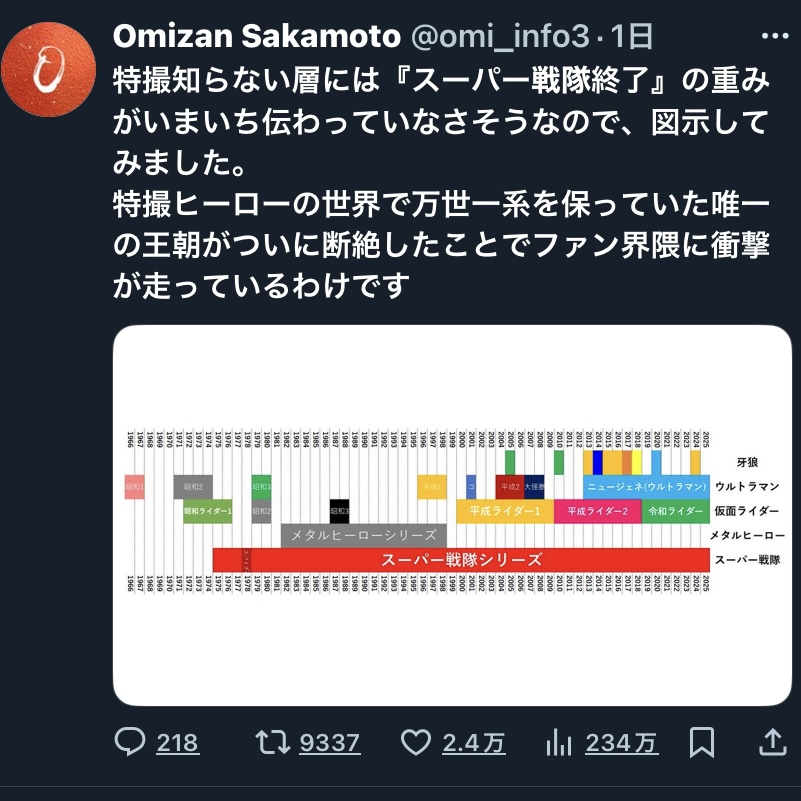Click the red スーパー戦隊シリーズ bar
This screenshot has width=801, height=801.
460,560
